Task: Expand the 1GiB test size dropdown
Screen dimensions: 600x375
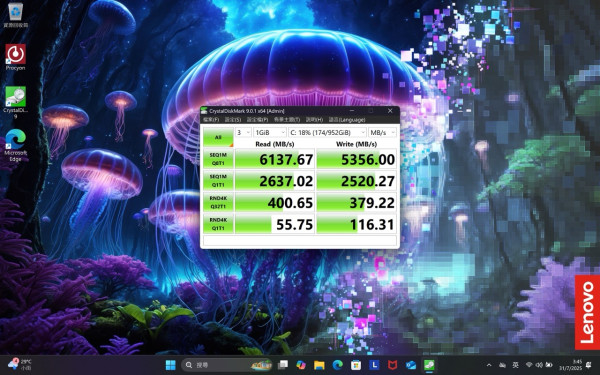Action: point(270,132)
